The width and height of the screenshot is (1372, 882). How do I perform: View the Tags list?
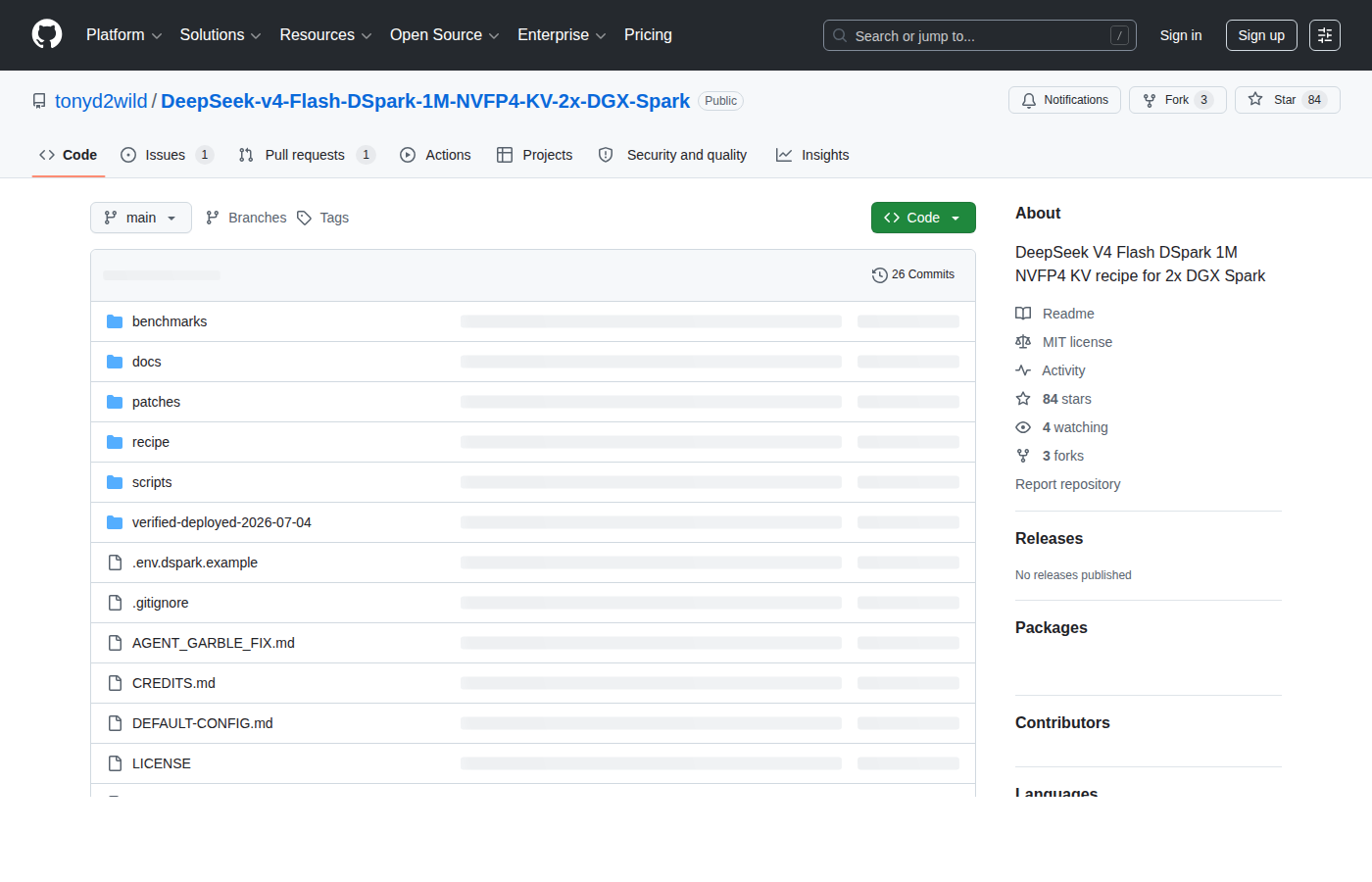coord(323,218)
